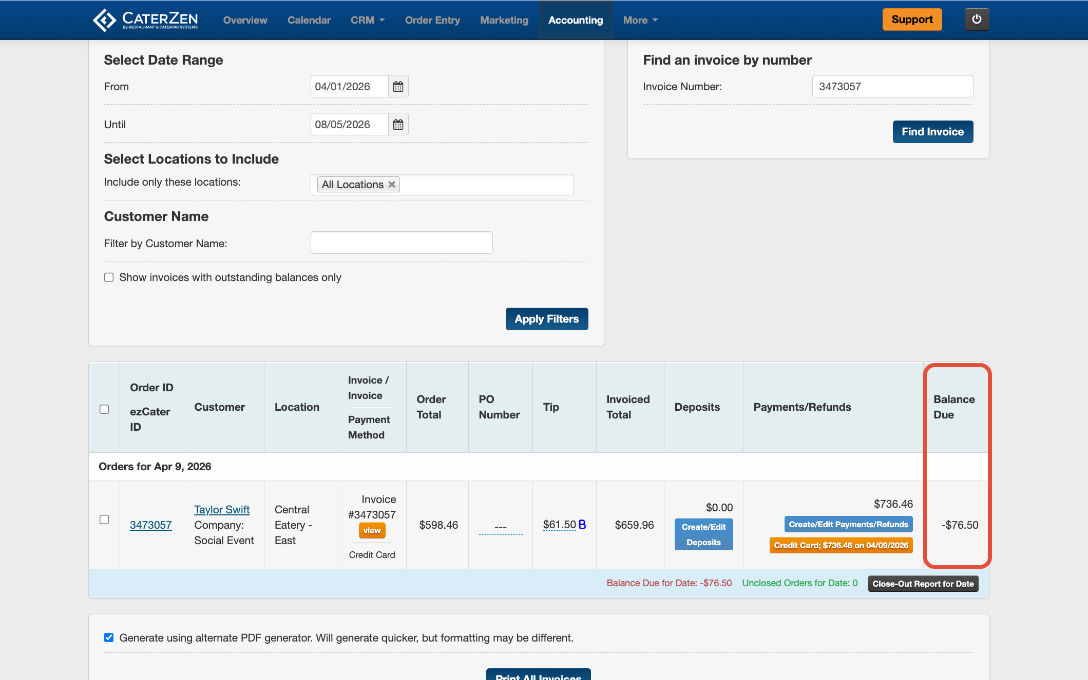The width and height of the screenshot is (1088, 680).
Task: Open Create/Edit Deposits
Action: 704,534
